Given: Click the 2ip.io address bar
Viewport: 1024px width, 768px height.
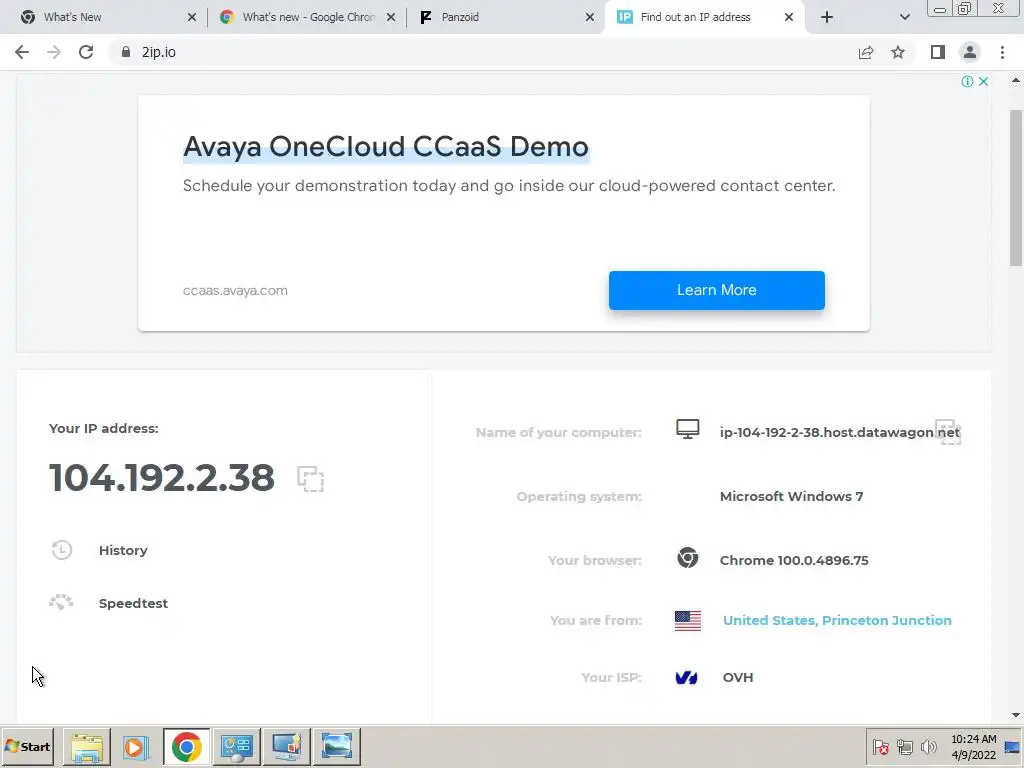Looking at the screenshot, I should tap(483, 52).
